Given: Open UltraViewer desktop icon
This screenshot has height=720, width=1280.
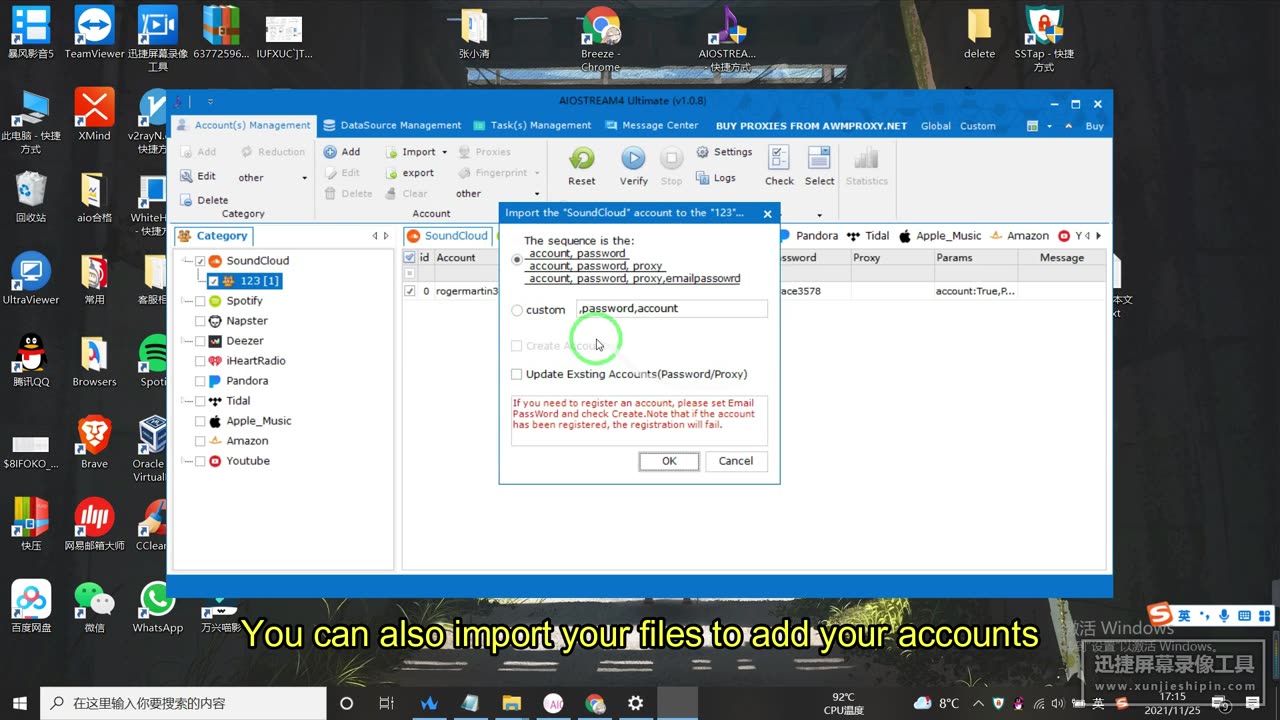Looking at the screenshot, I should pyautogui.click(x=31, y=279).
